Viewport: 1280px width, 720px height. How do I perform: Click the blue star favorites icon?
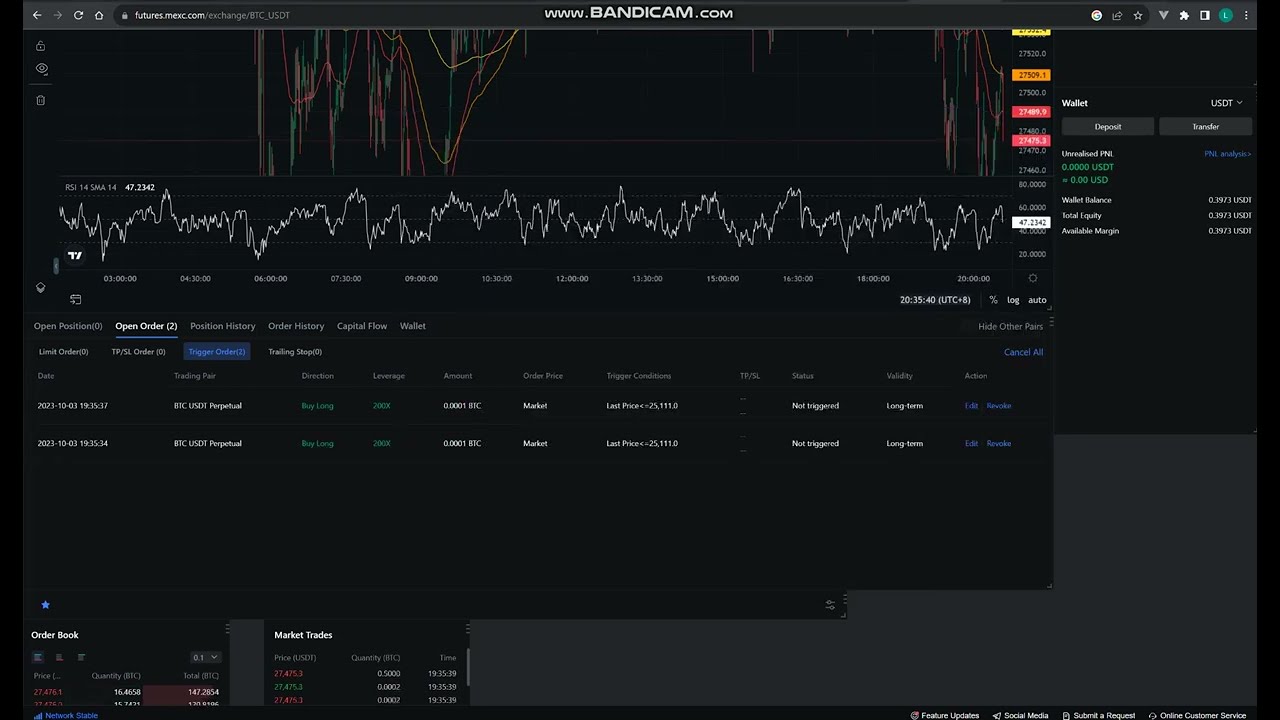pos(45,605)
